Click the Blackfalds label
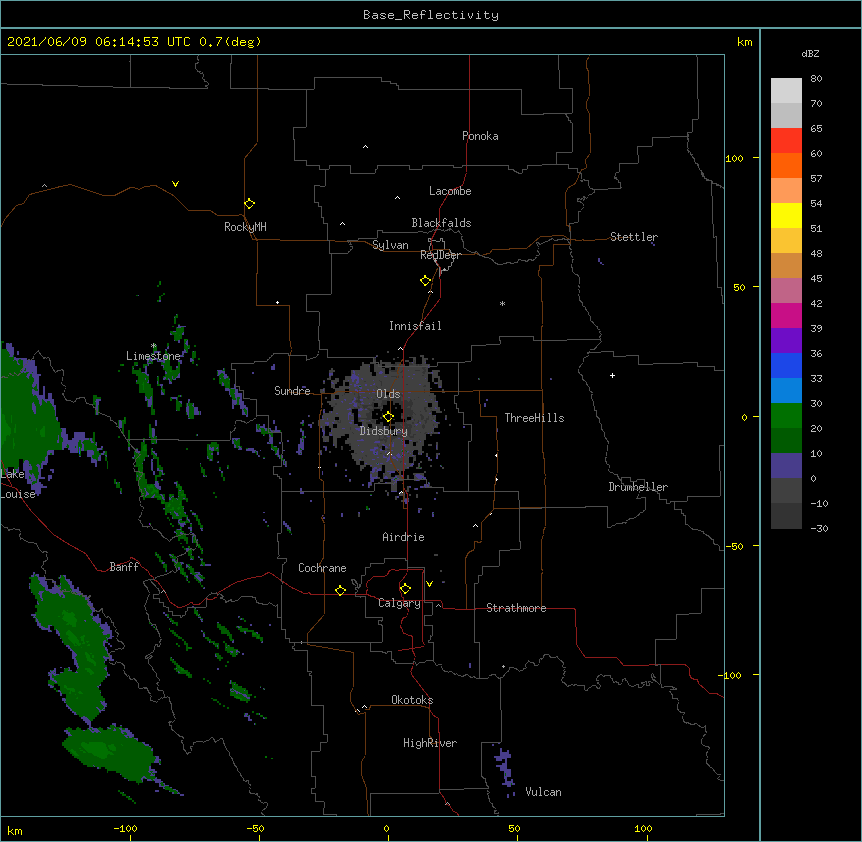The width and height of the screenshot is (862, 842). [x=441, y=223]
